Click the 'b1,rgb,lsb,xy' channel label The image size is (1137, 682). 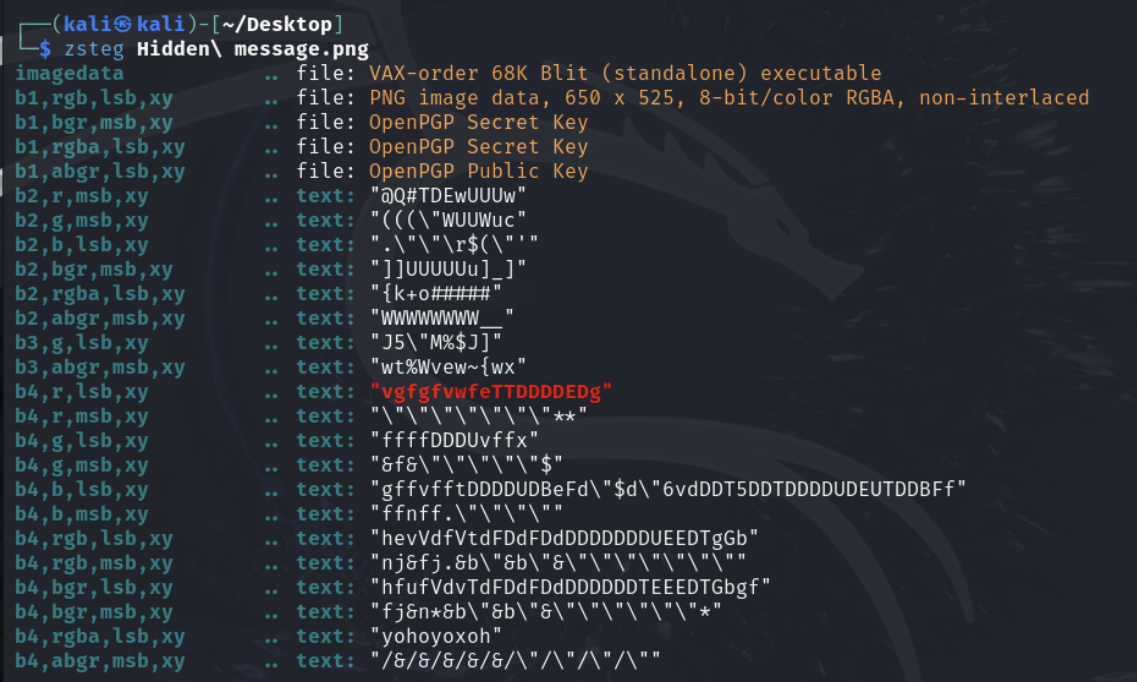(94, 98)
